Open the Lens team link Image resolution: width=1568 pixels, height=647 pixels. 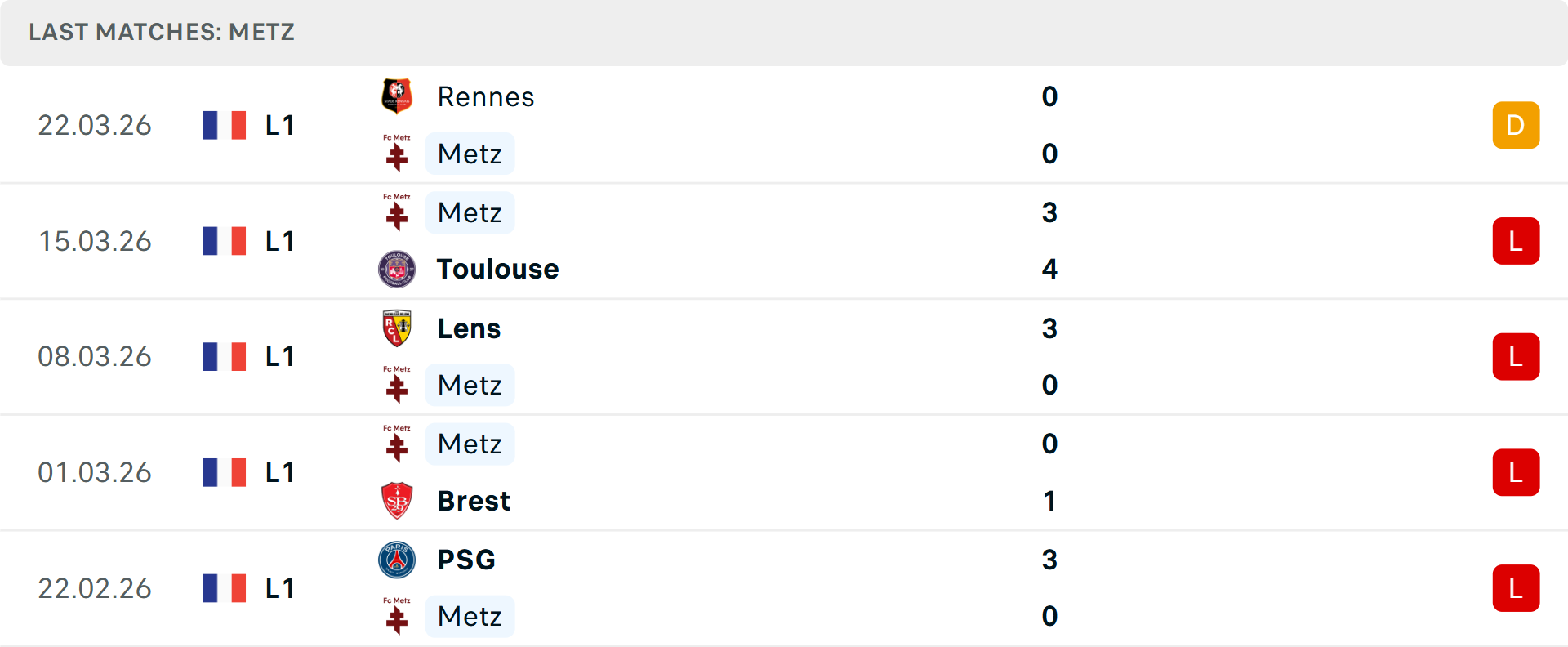pos(469,328)
